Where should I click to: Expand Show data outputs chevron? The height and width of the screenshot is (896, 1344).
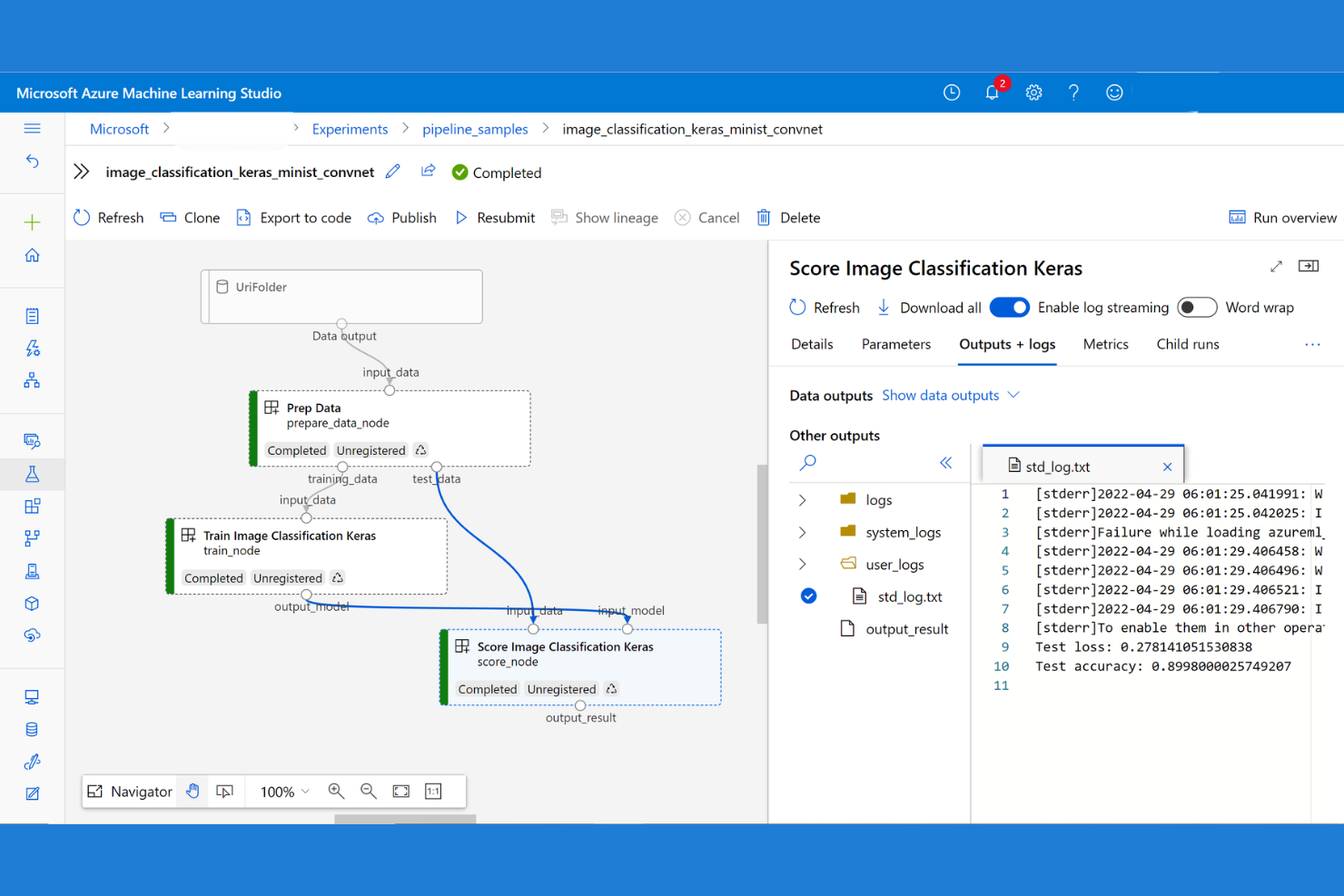[x=1013, y=395]
